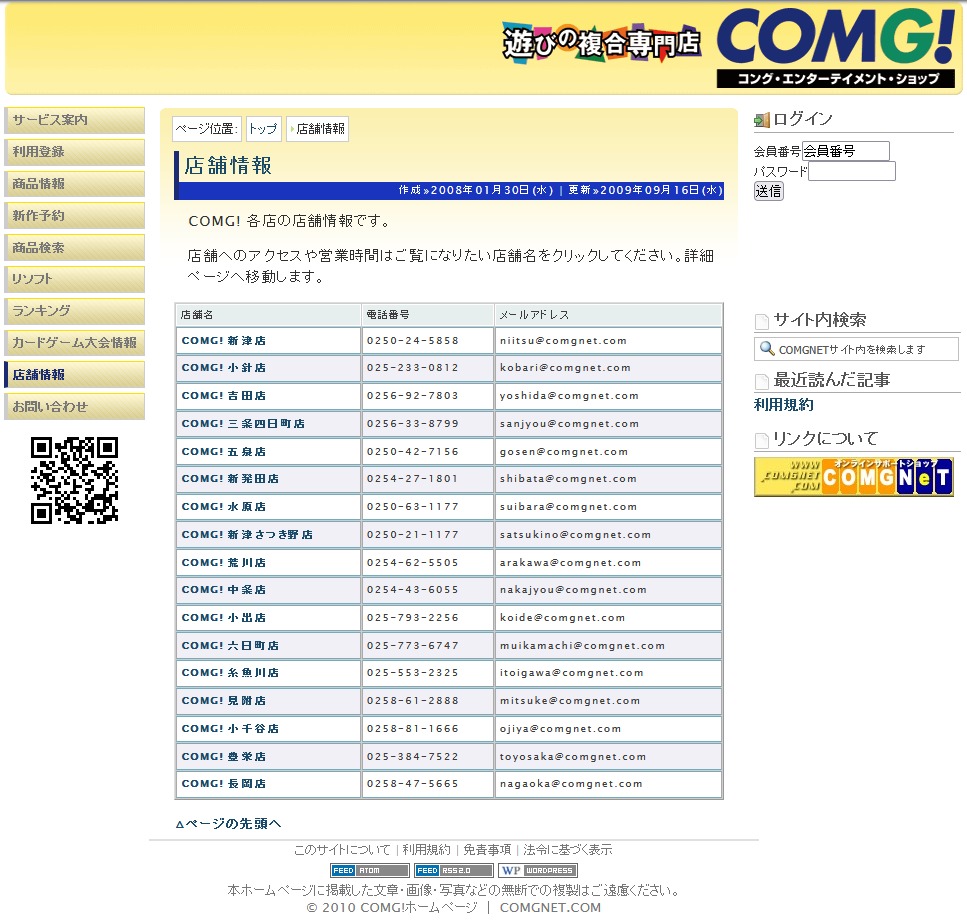967x923 pixels.
Task: Open COMG! 三条四日町店 store page
Action: [243, 424]
